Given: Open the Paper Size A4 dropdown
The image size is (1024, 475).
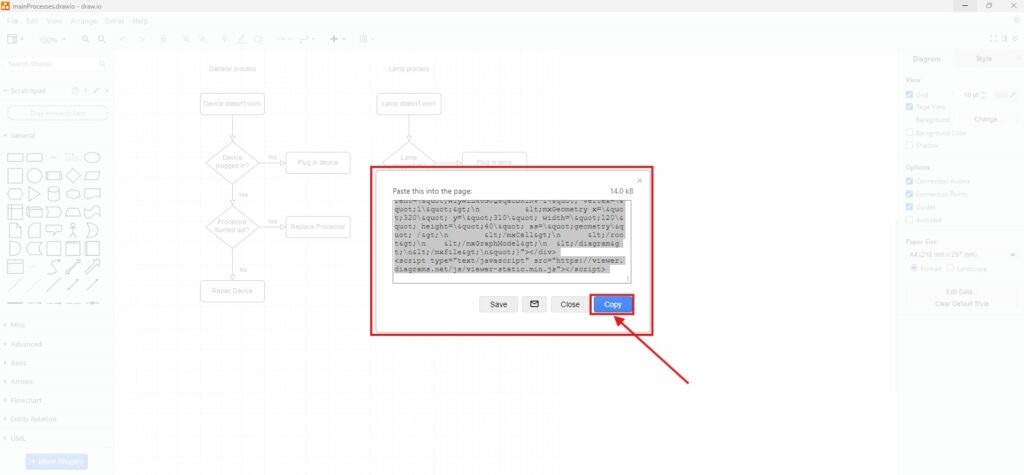Looking at the screenshot, I should pyautogui.click(x=960, y=254).
